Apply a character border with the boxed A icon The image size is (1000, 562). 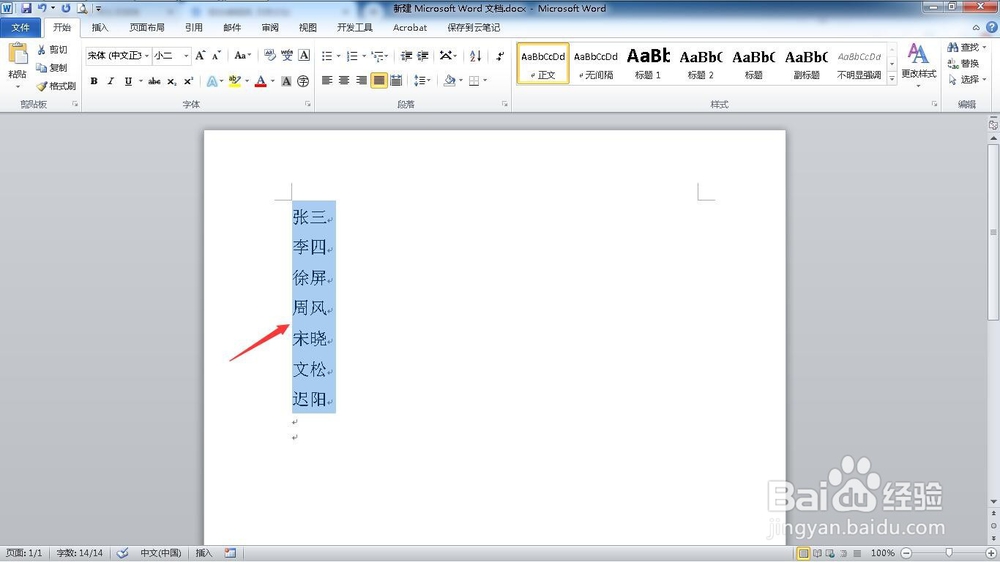[x=304, y=55]
